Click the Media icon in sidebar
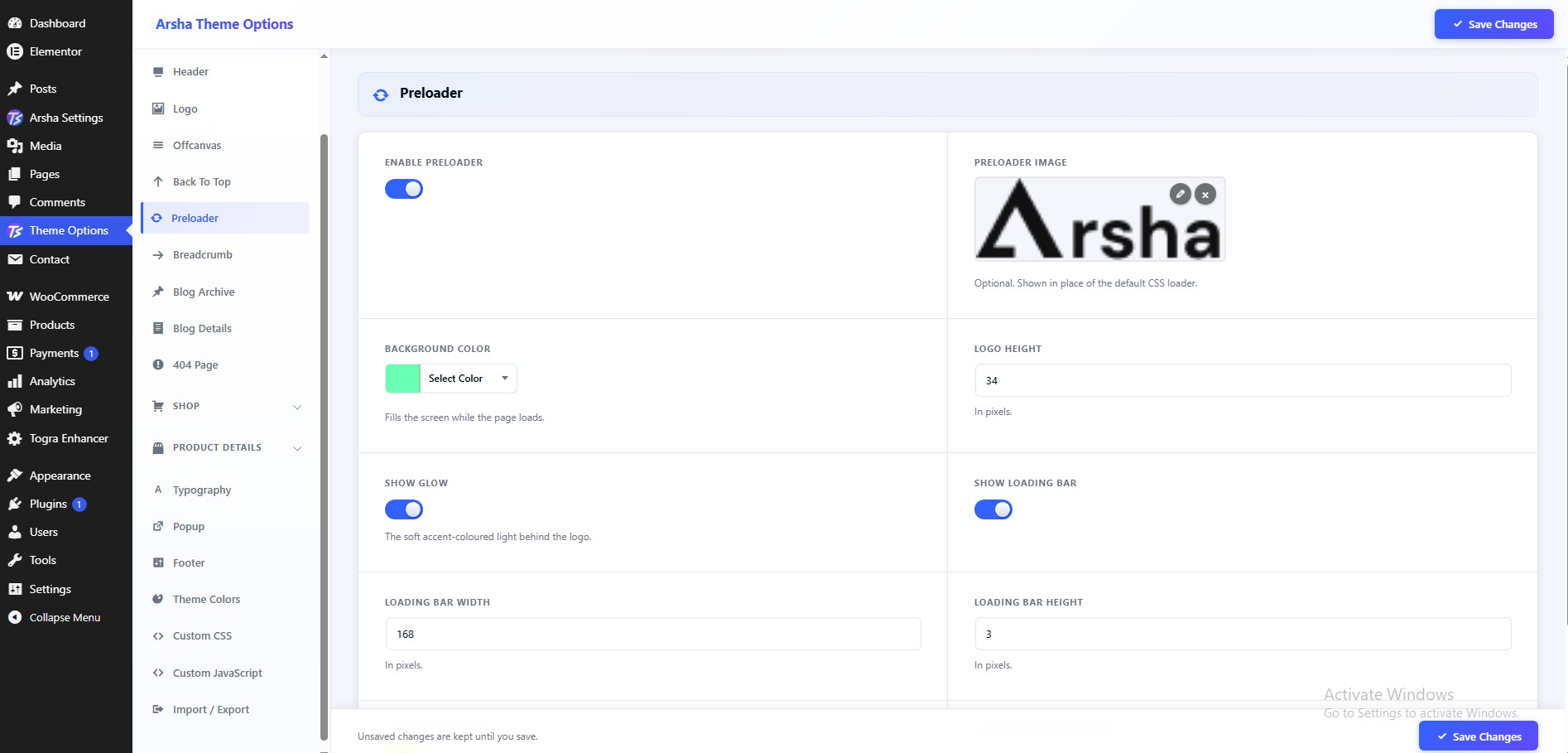Image resolution: width=1568 pixels, height=753 pixels. pyautogui.click(x=14, y=146)
